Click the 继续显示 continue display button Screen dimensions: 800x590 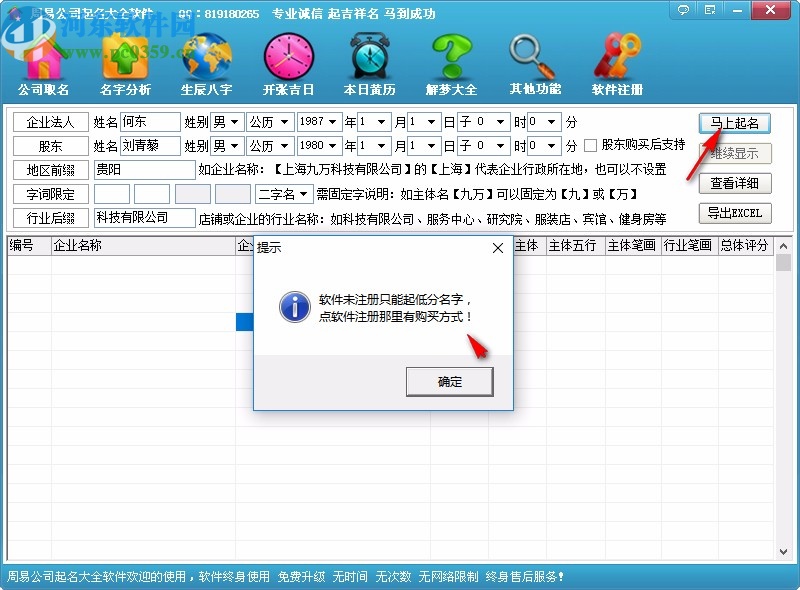point(735,152)
